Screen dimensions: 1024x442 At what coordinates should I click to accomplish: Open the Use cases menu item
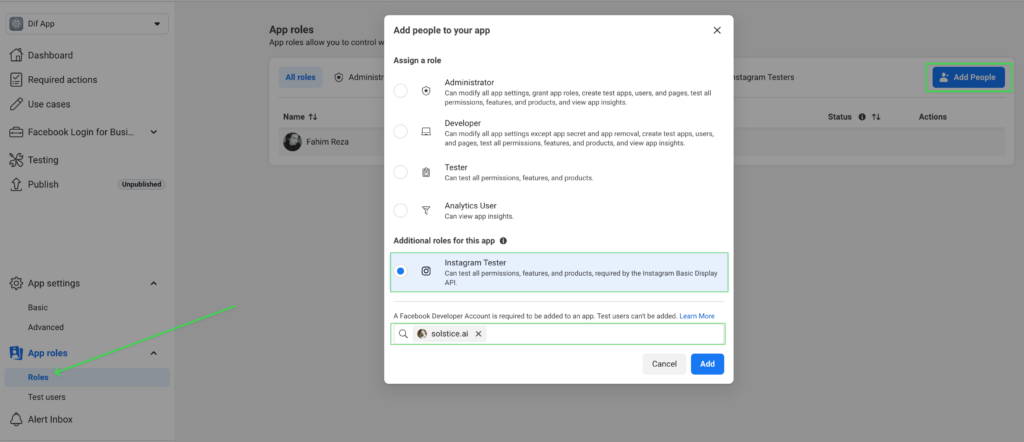[49, 104]
